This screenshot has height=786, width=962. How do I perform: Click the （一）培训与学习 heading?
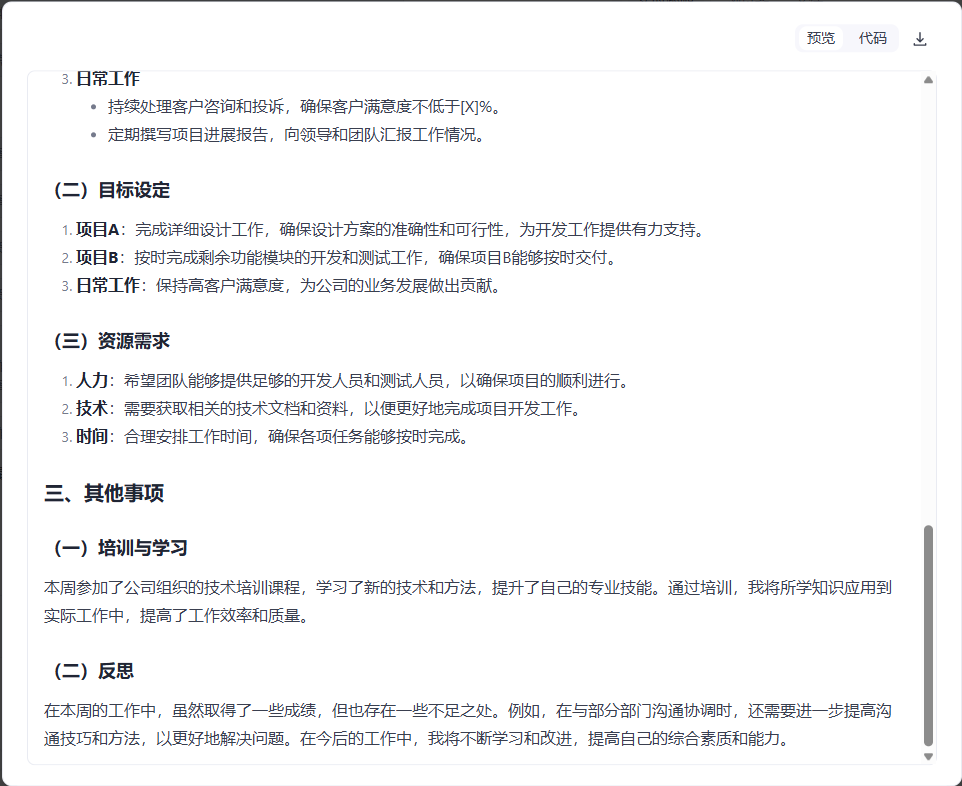pyautogui.click(x=119, y=548)
